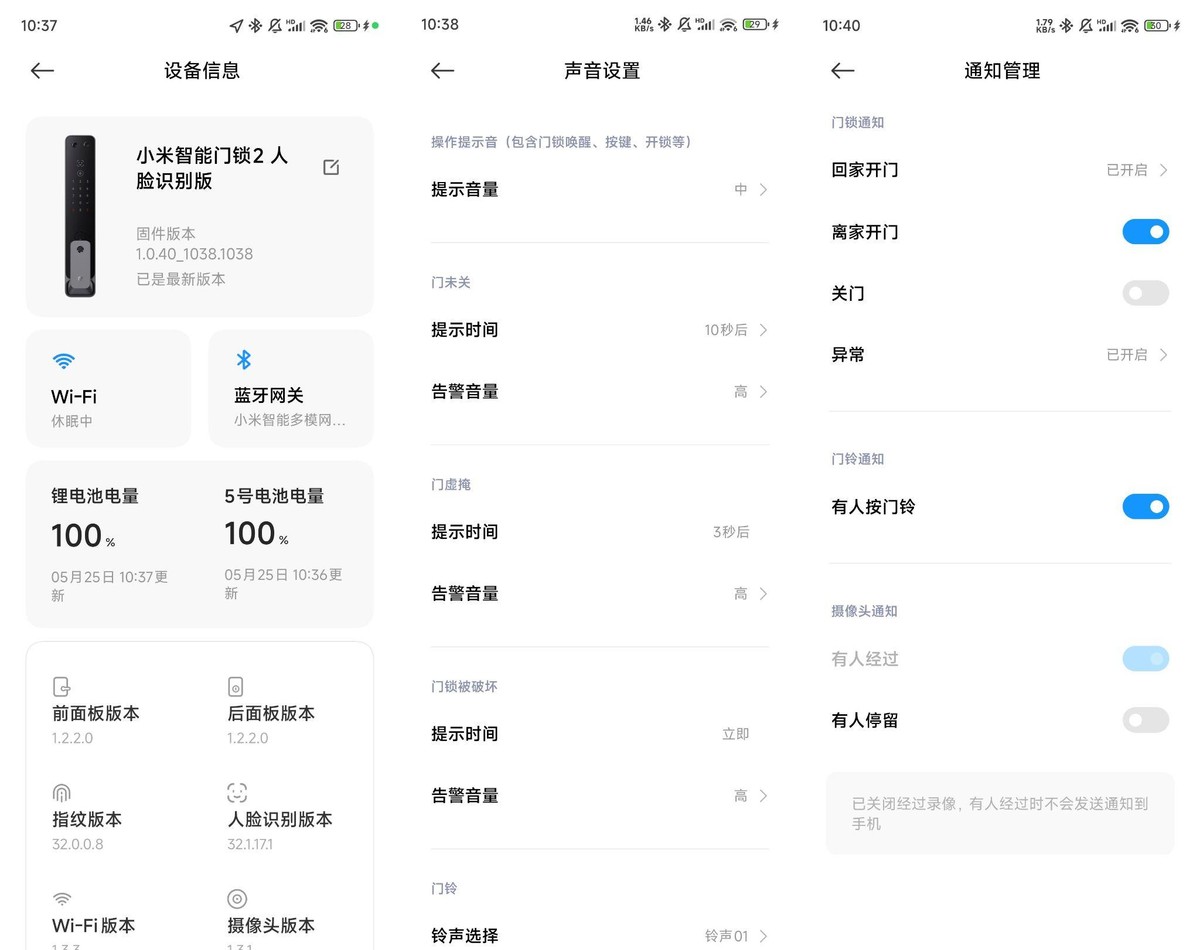Viewport: 1200px width, 950px height.
Task: Select firmware version 1.0.40_1038.1038 text
Action: 194,254
